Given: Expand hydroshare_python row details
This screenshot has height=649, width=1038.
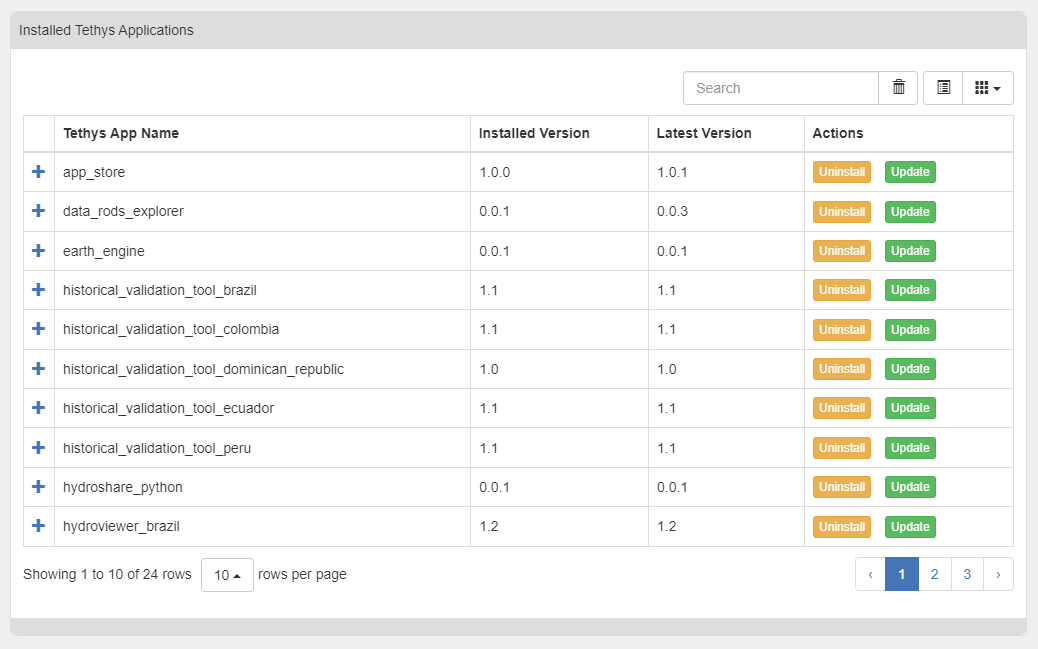Looking at the screenshot, I should (38, 486).
